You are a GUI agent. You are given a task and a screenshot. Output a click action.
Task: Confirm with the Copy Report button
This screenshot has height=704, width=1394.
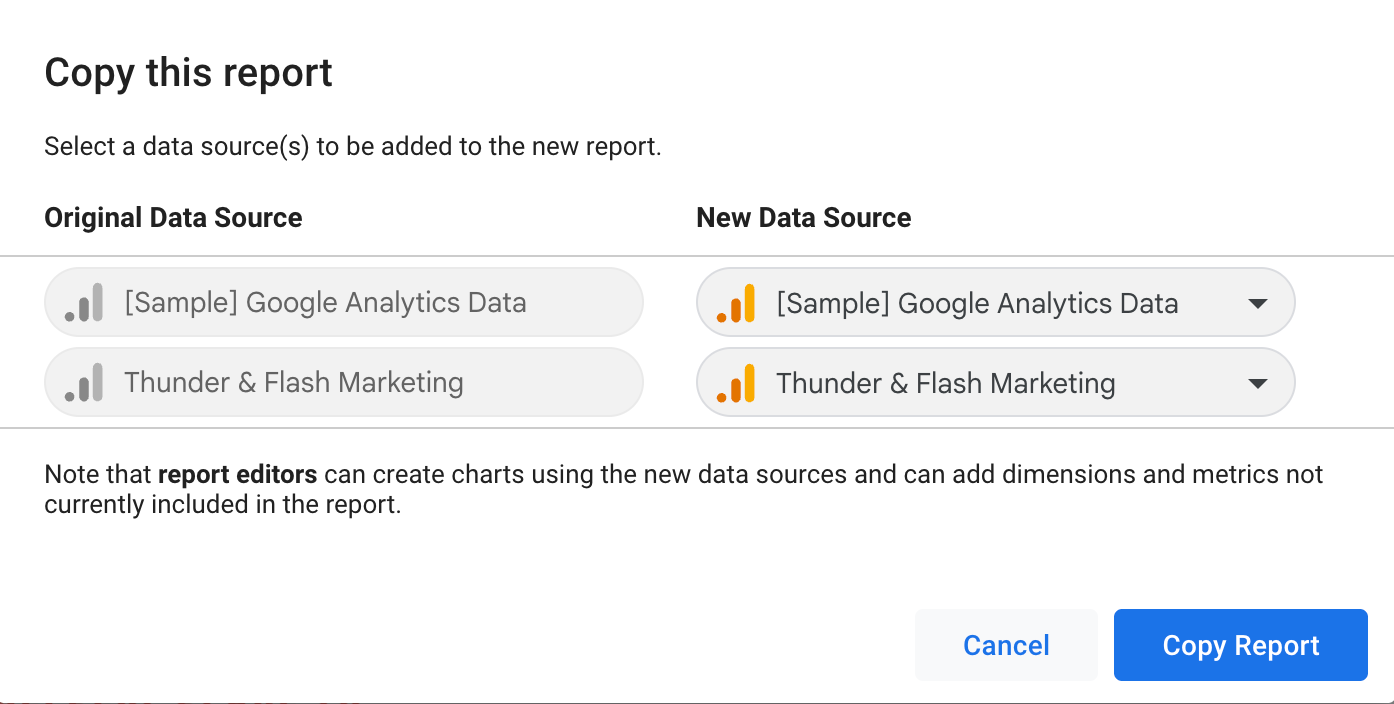(1241, 645)
